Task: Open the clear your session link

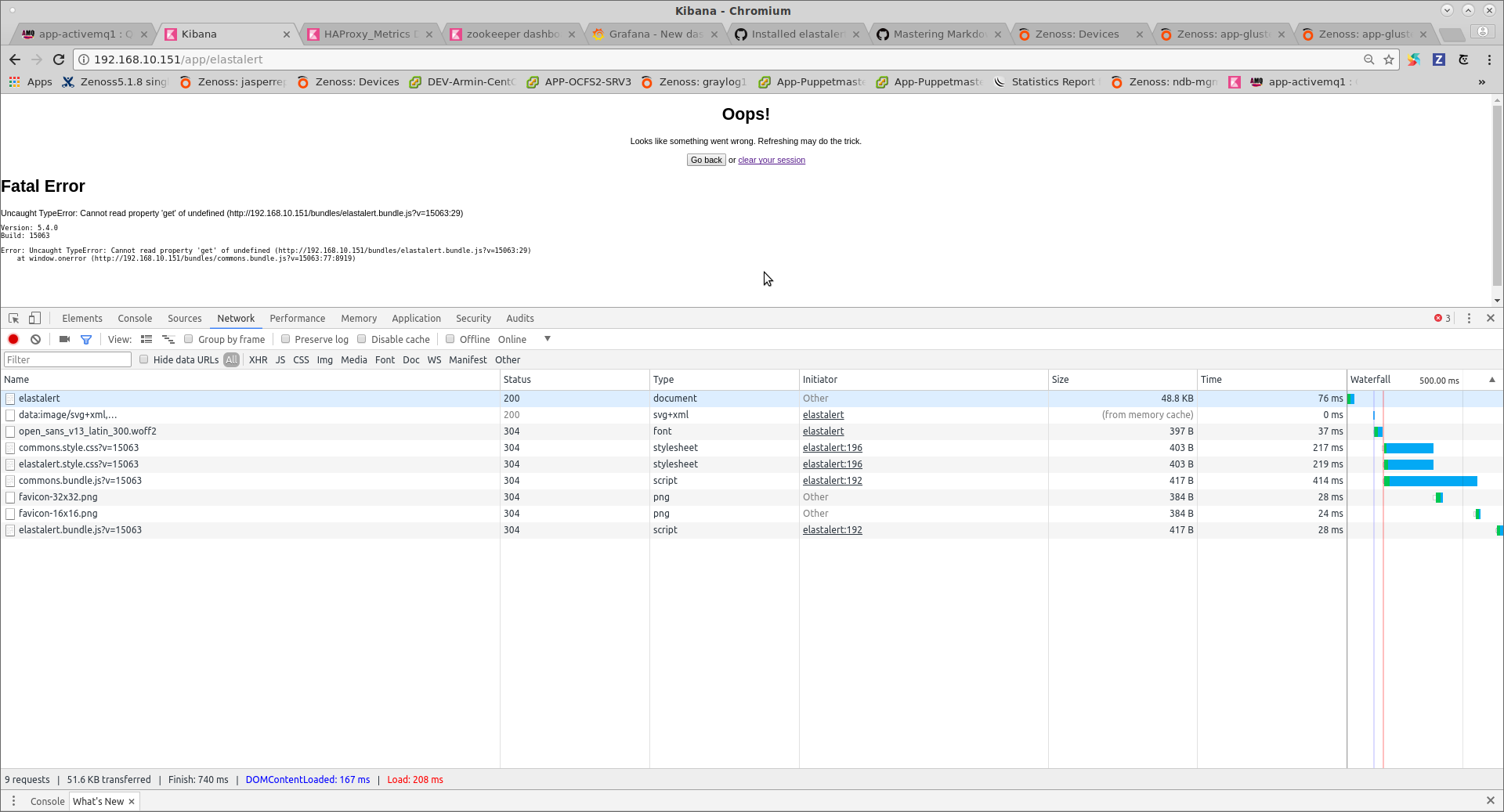Action: 771,160
